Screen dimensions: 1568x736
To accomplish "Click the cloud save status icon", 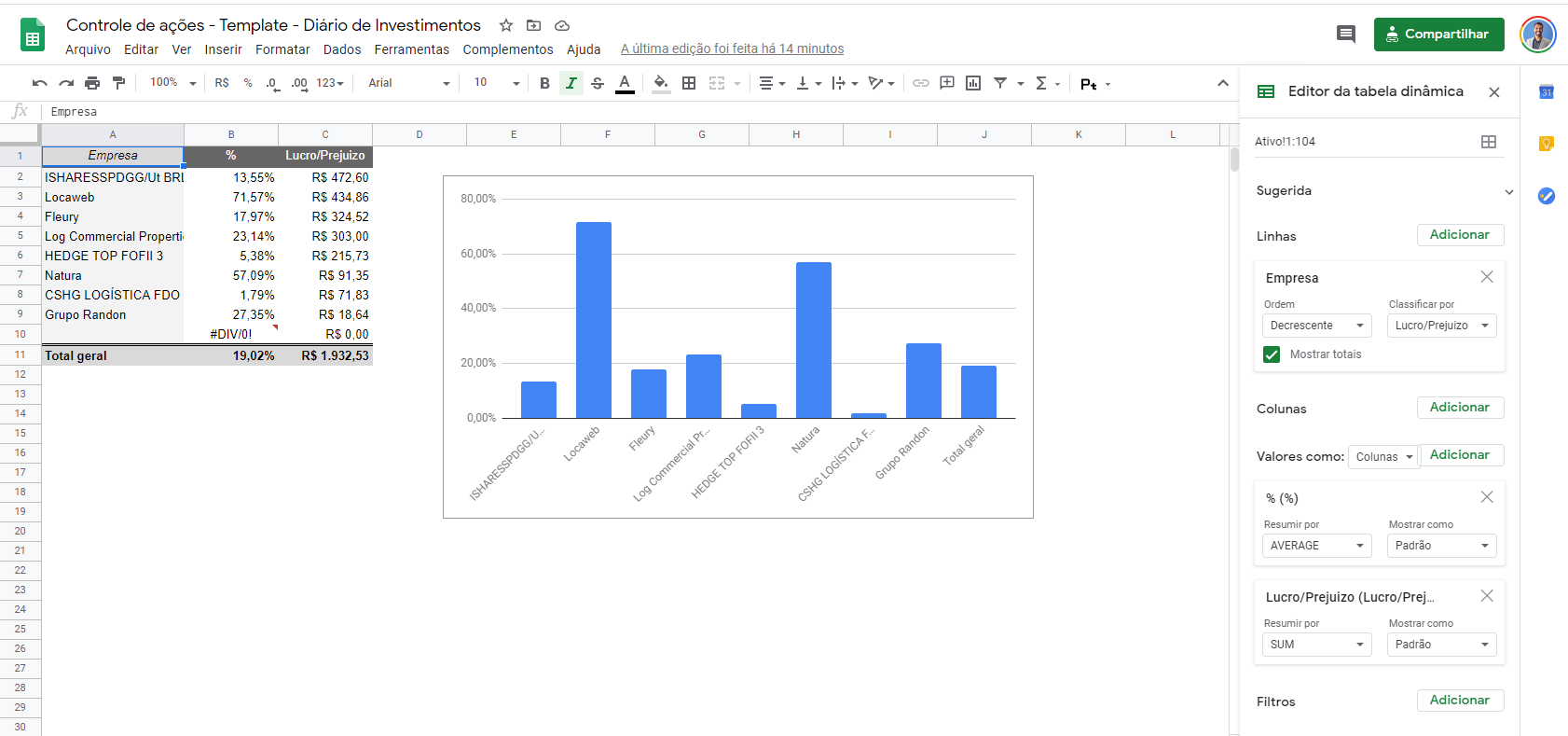I will coord(561,25).
